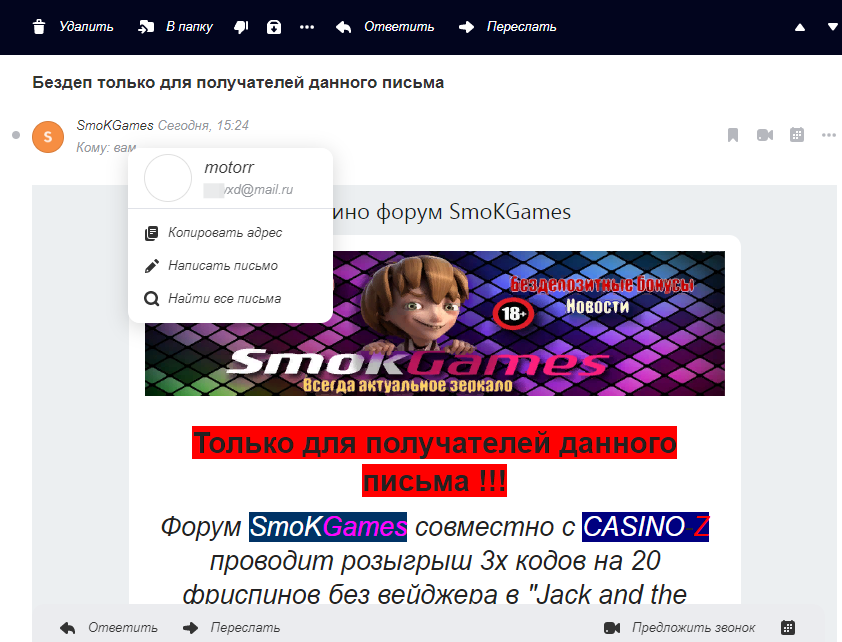Click the motorr contact avatar in the popup

168,178
